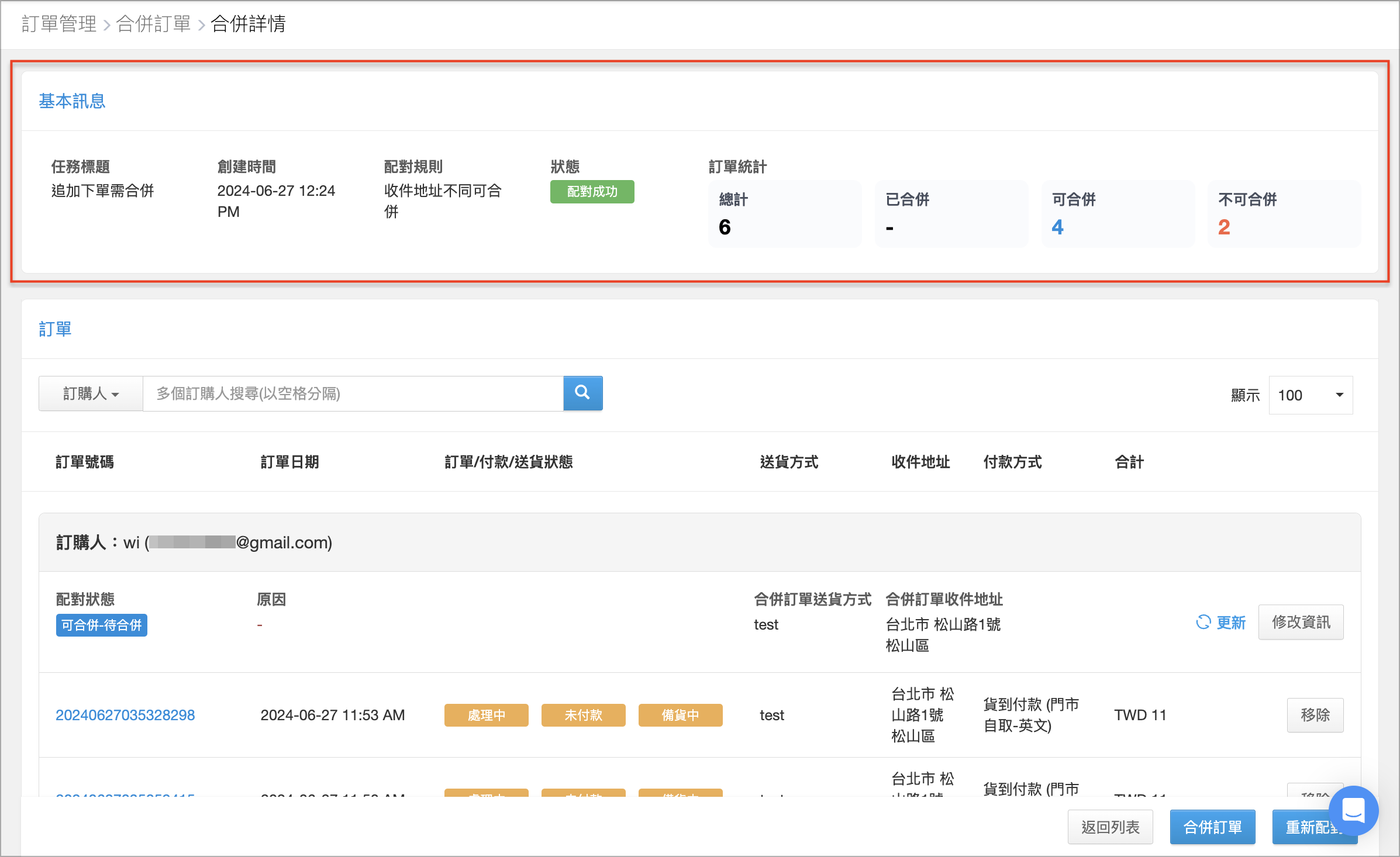The image size is (1400, 857).
Task: Click the 訂單日期 column header
Action: 289,462
